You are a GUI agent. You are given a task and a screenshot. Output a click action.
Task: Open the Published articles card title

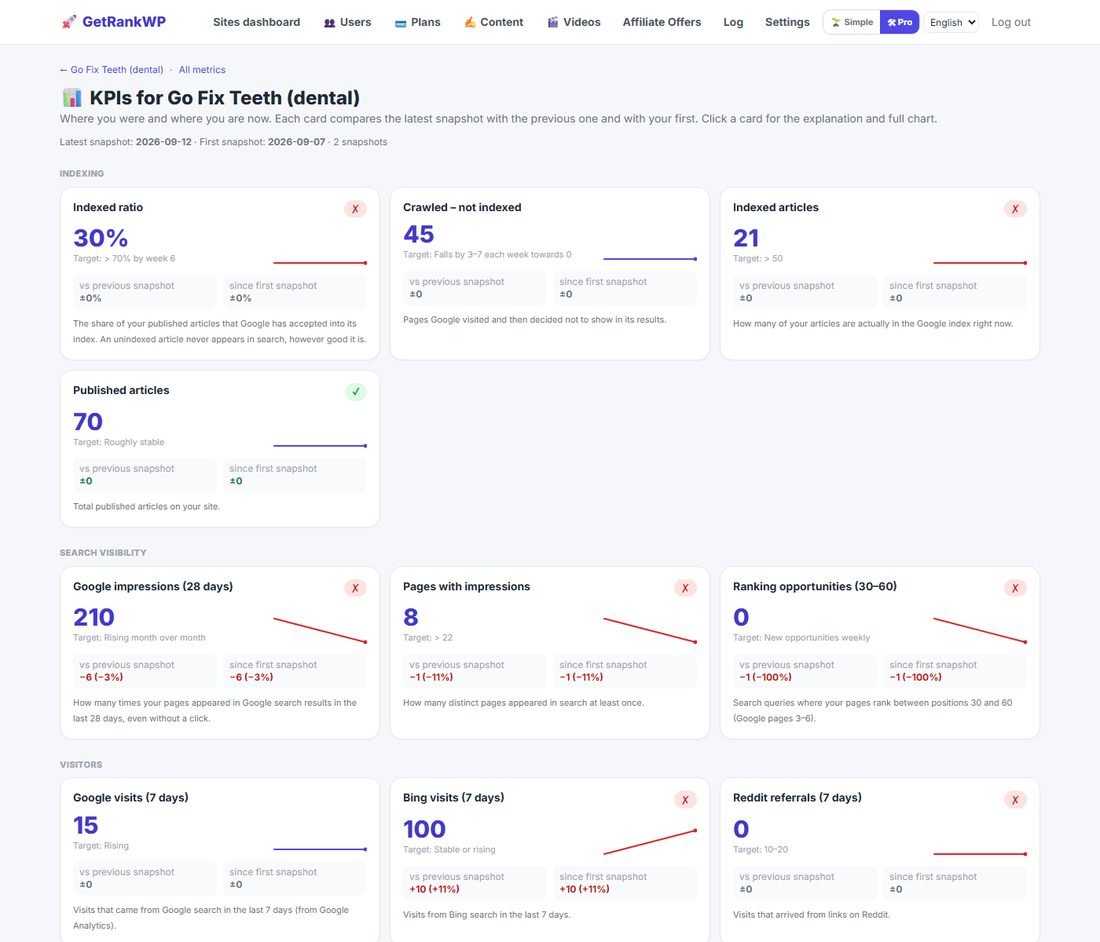pos(121,391)
